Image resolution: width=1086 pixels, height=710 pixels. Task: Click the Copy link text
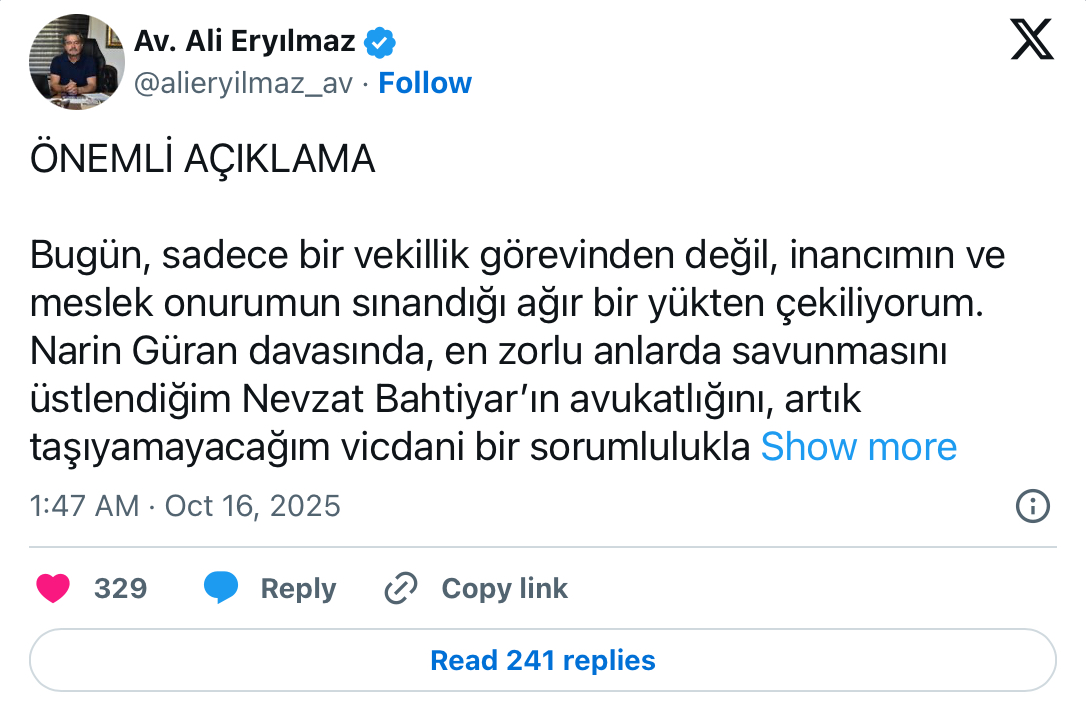coord(504,589)
